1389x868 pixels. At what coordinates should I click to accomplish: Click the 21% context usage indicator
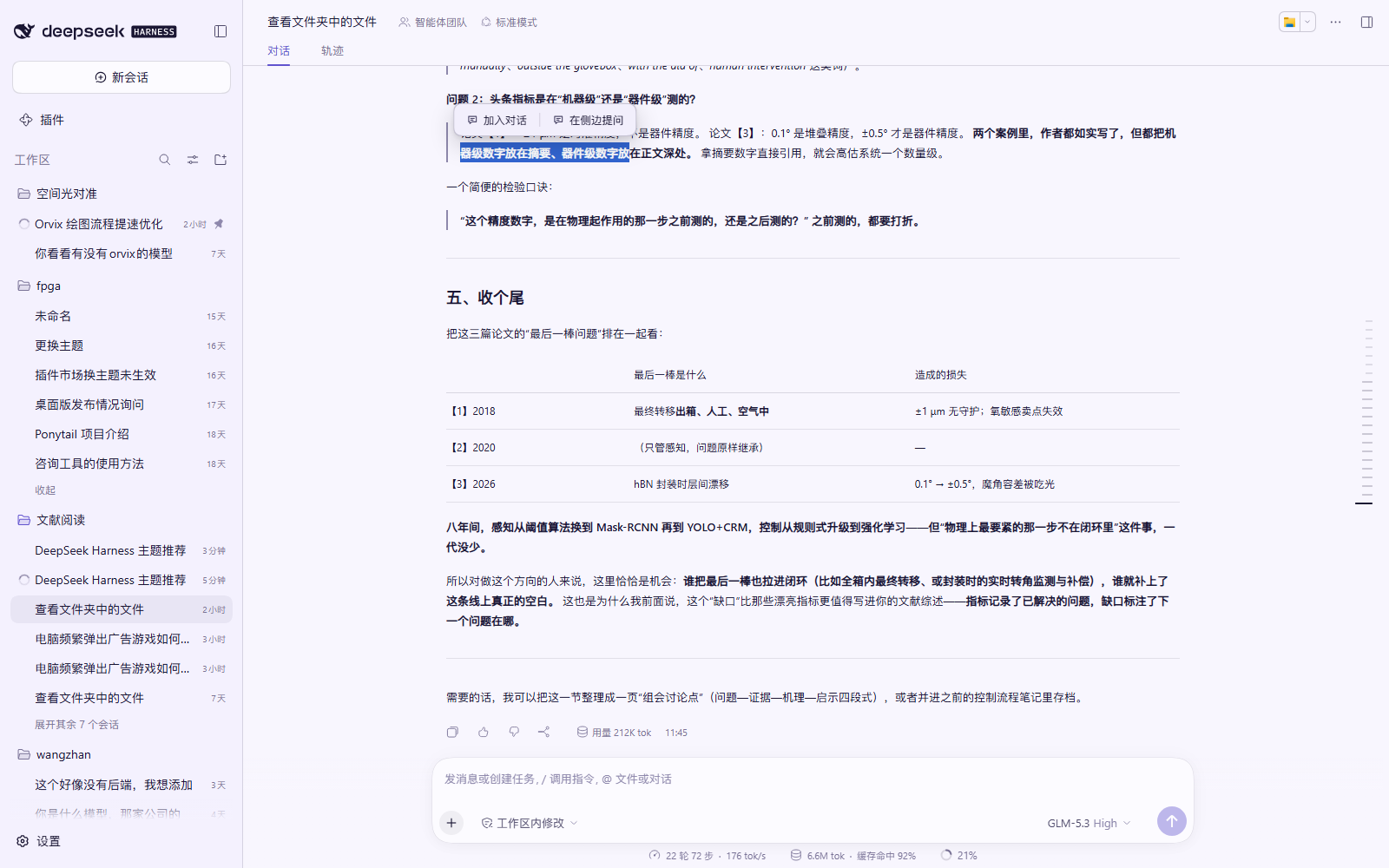(x=959, y=856)
